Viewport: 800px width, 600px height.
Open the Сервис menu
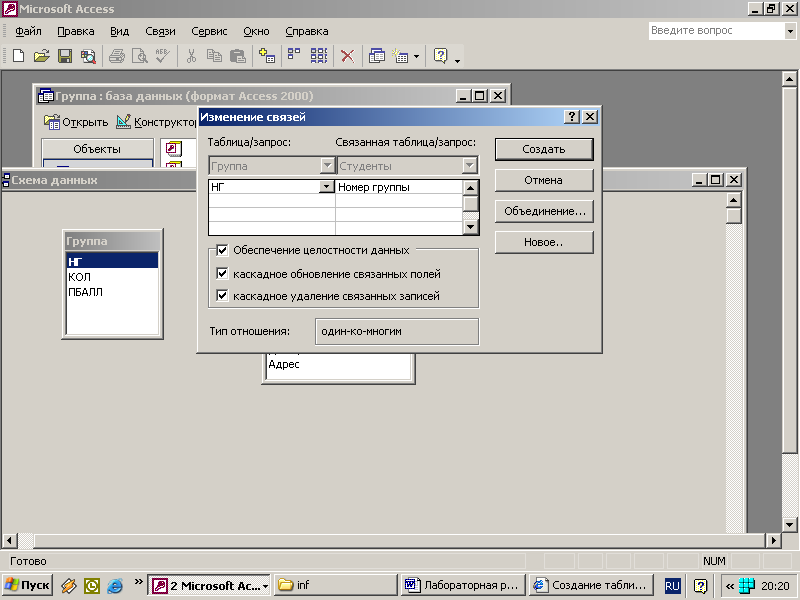209,31
